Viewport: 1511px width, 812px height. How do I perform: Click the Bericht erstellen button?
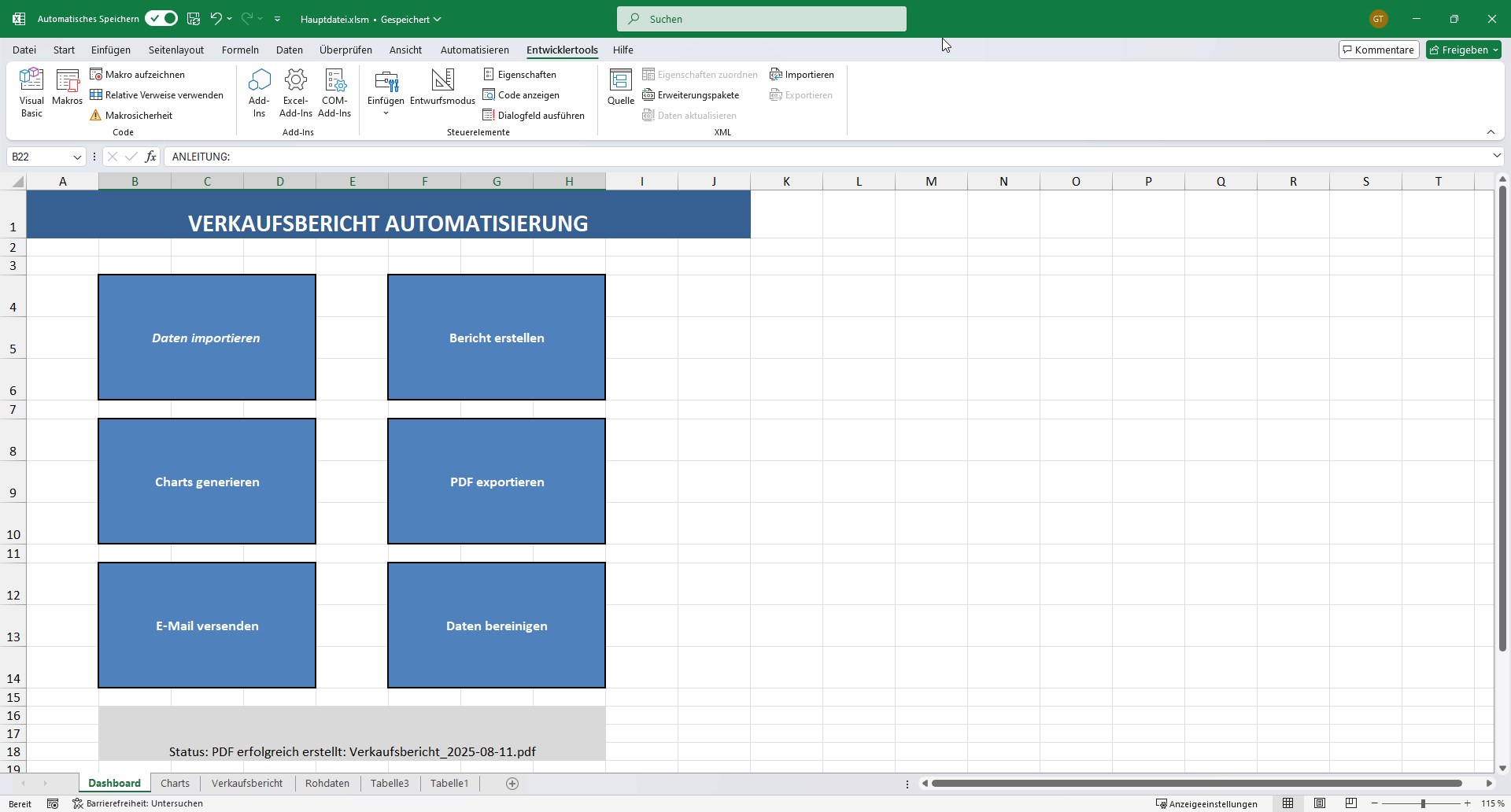point(496,337)
